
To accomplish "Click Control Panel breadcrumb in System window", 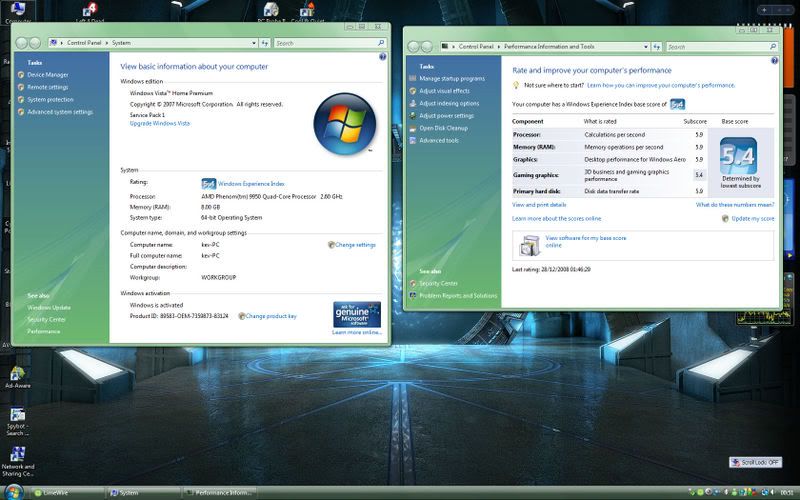I will click(84, 43).
